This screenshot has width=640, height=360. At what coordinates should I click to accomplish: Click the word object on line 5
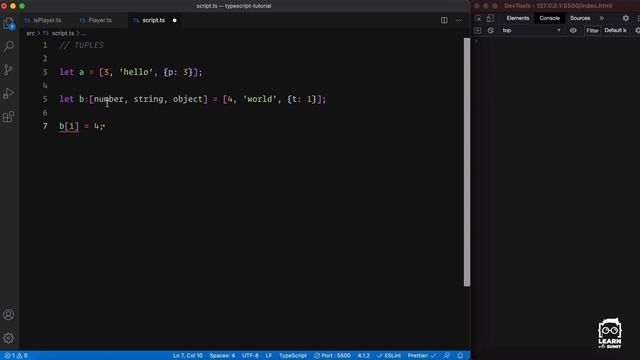tap(187, 99)
